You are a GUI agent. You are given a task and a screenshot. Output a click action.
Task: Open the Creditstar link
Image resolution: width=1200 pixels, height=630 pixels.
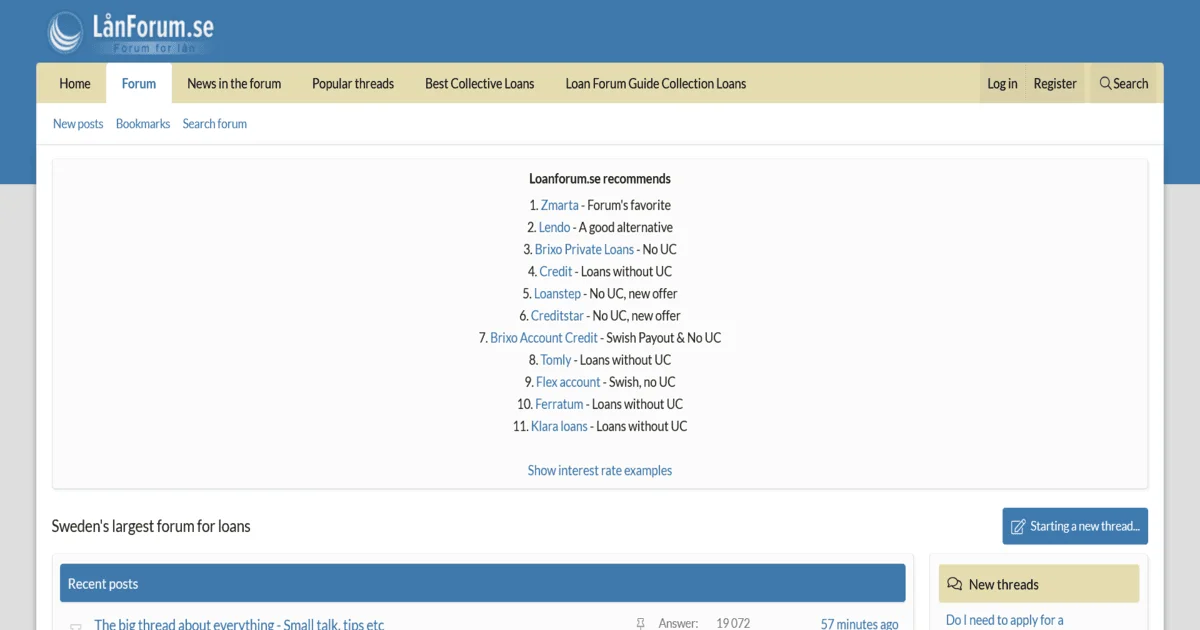(557, 315)
